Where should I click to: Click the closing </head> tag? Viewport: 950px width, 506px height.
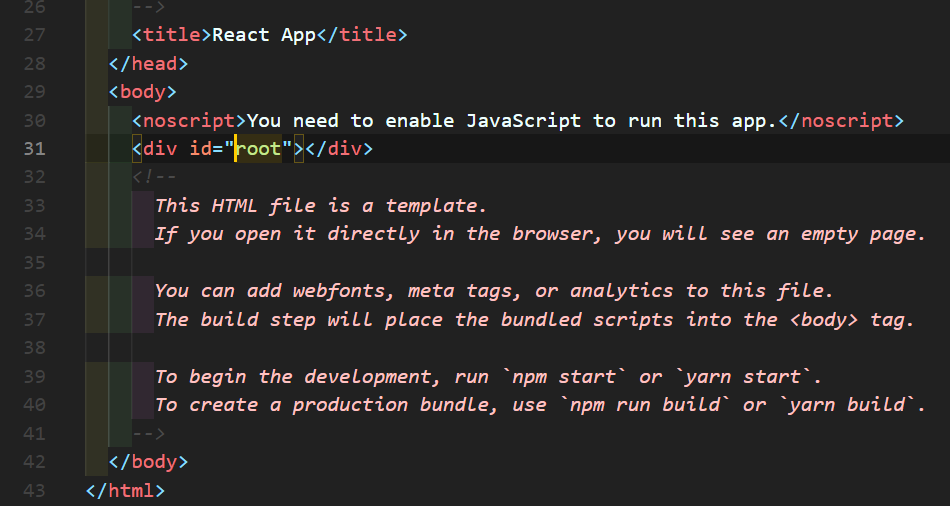148,64
